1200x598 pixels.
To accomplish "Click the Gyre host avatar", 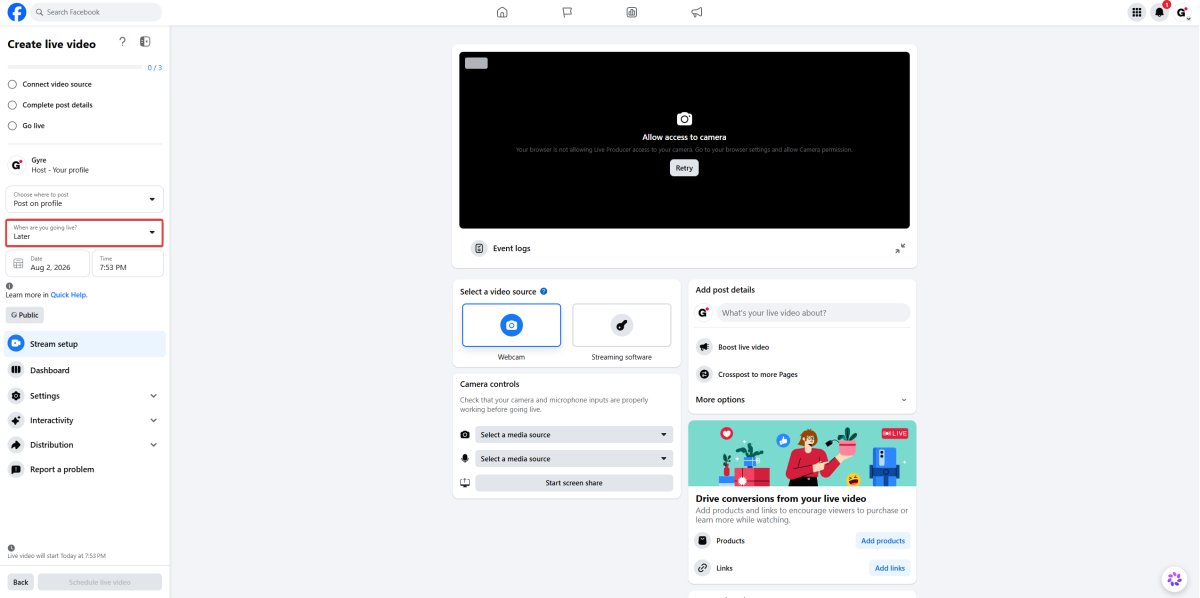I will (16, 165).
